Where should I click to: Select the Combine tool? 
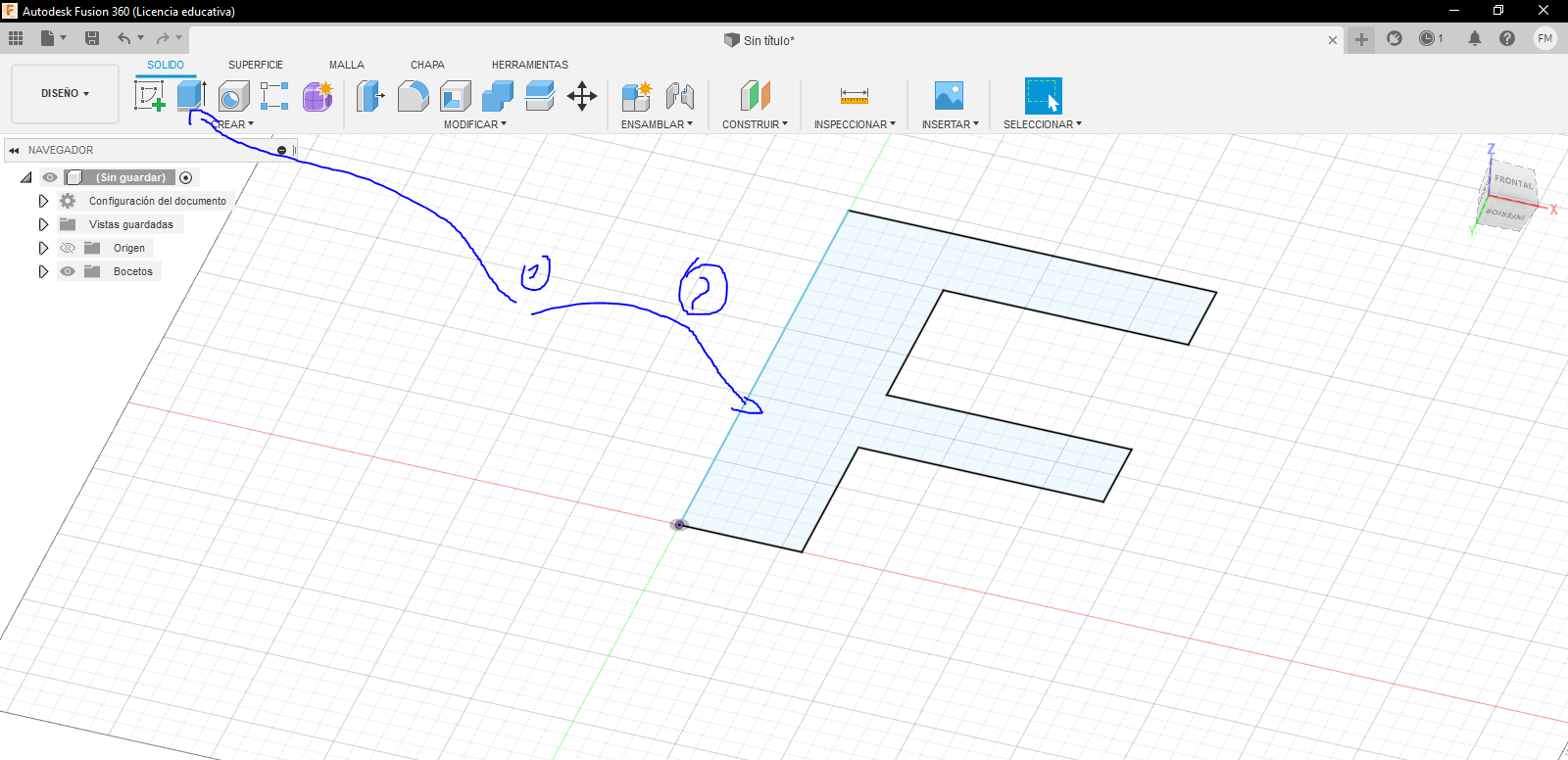pos(498,96)
